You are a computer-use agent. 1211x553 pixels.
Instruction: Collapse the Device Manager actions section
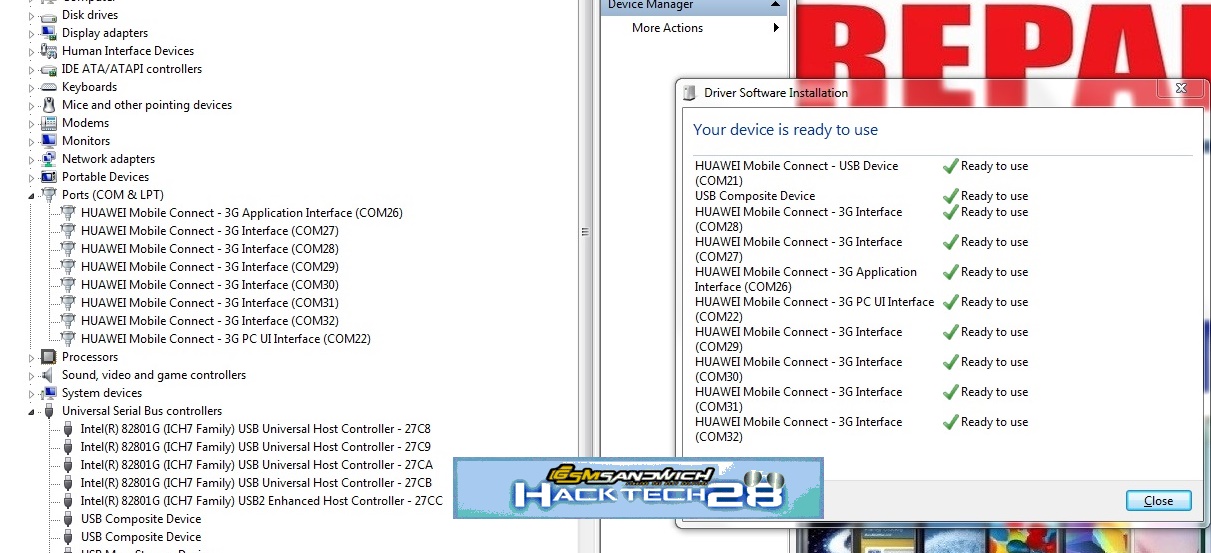tap(775, 5)
